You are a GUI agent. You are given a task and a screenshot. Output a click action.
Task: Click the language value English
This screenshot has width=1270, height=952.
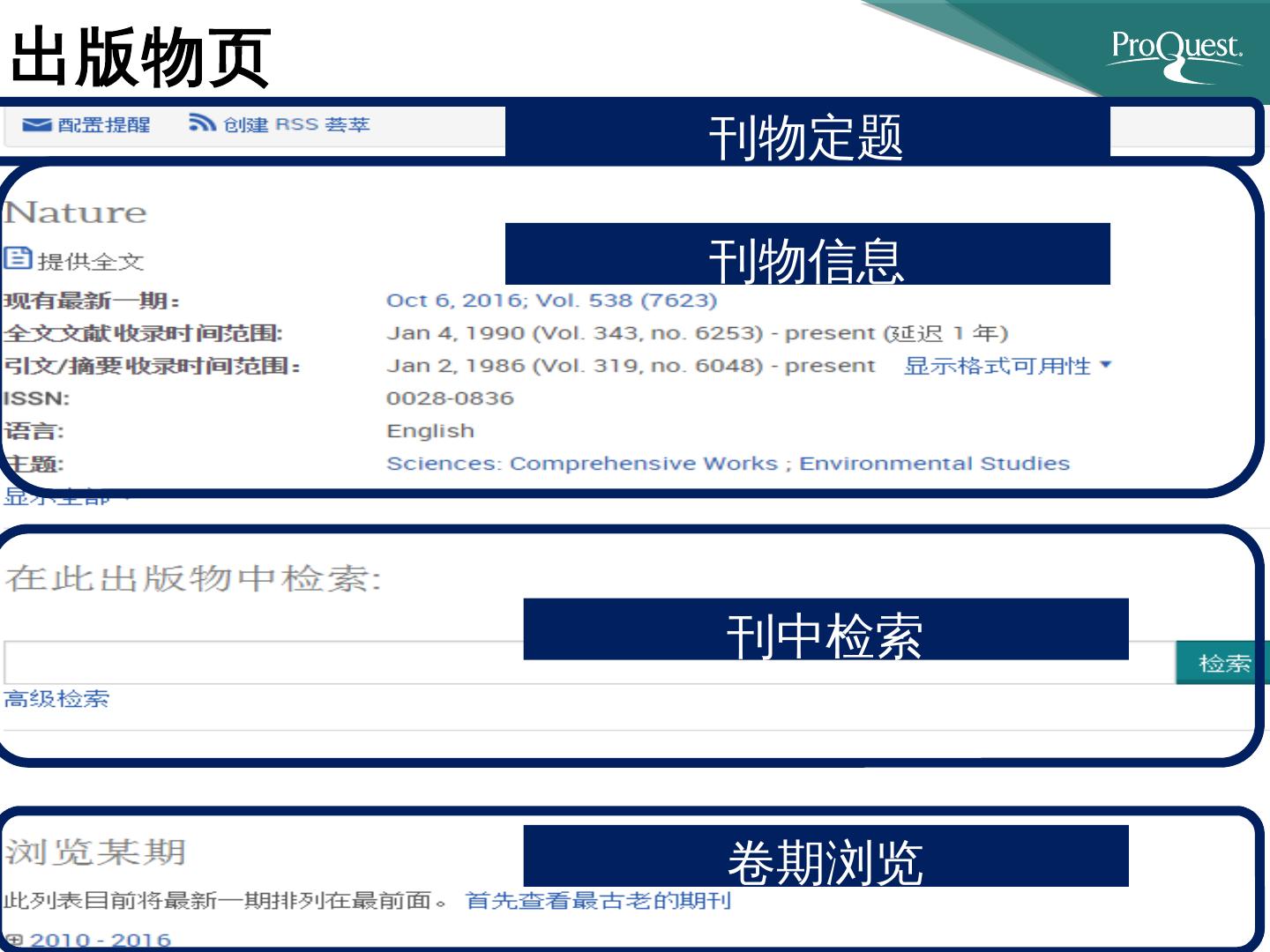[430, 431]
